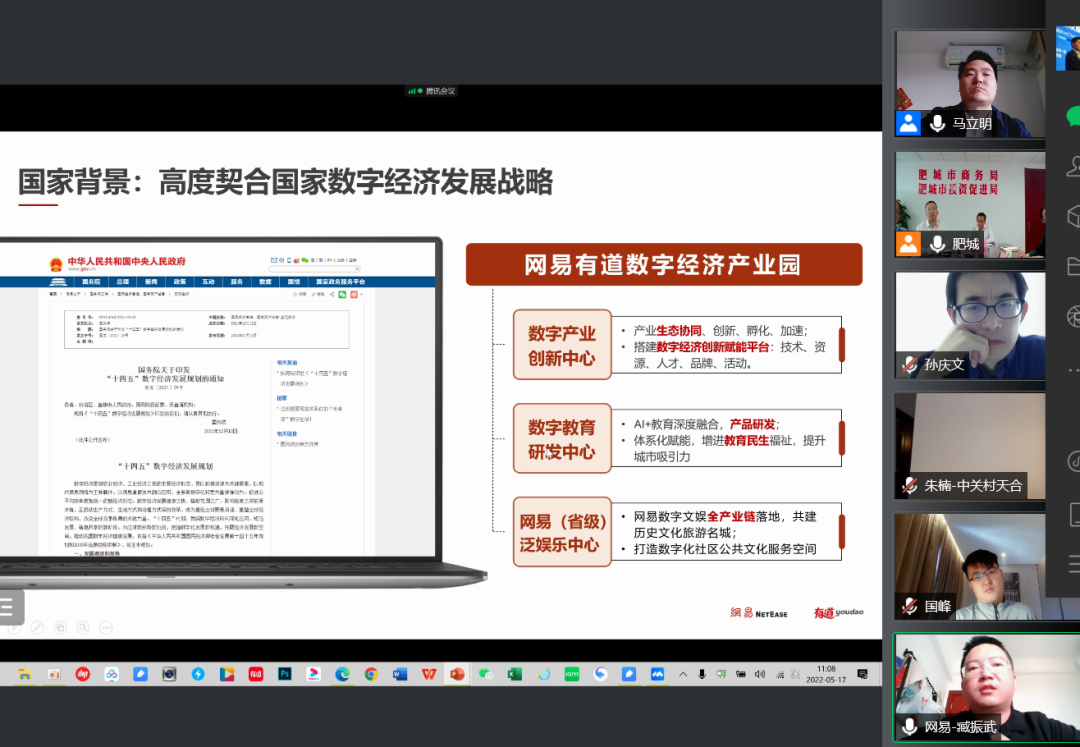This screenshot has height=747, width=1080.
Task: Select the 肥城 participant video thumbnail
Action: 970,204
